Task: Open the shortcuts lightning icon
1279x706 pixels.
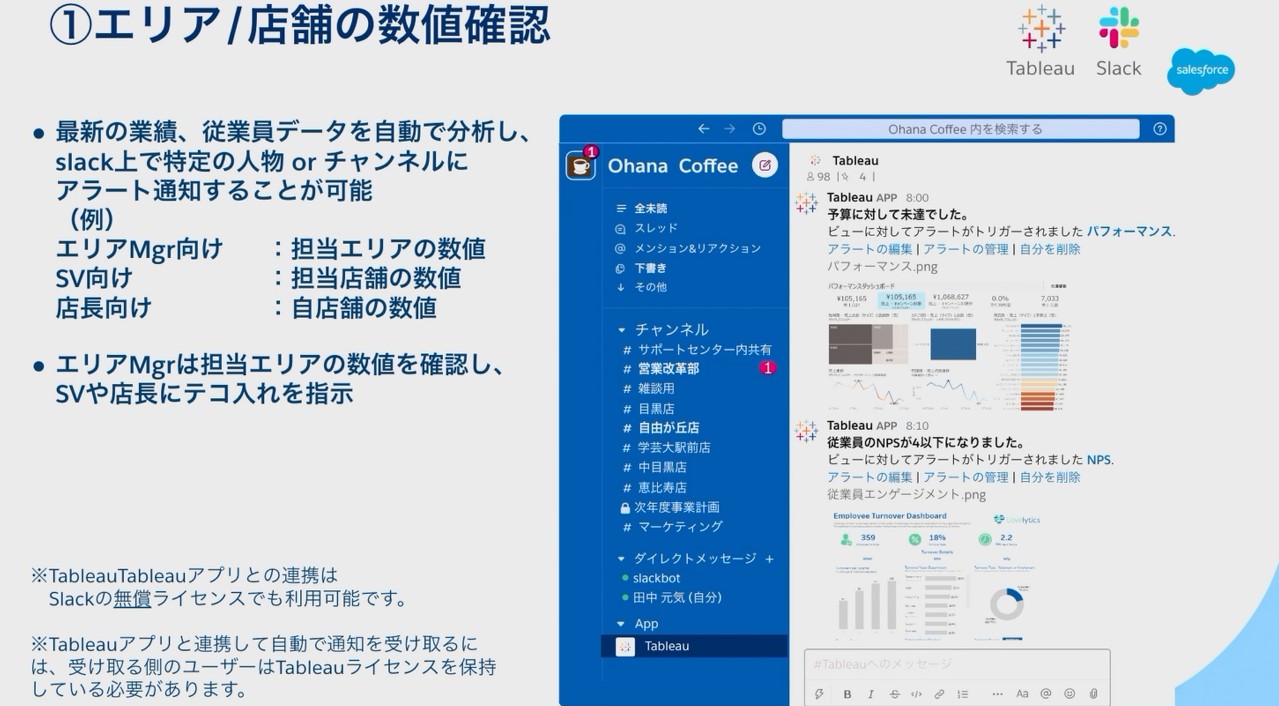Action: click(820, 693)
